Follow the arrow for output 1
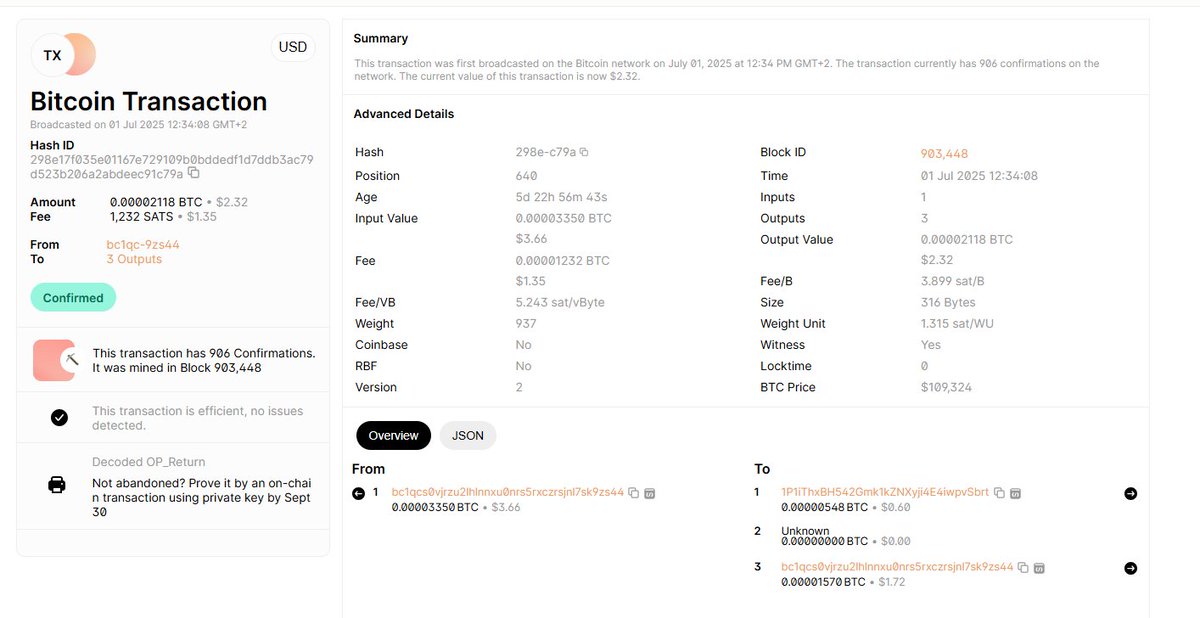Viewport: 1200px width, 618px height. (1131, 493)
